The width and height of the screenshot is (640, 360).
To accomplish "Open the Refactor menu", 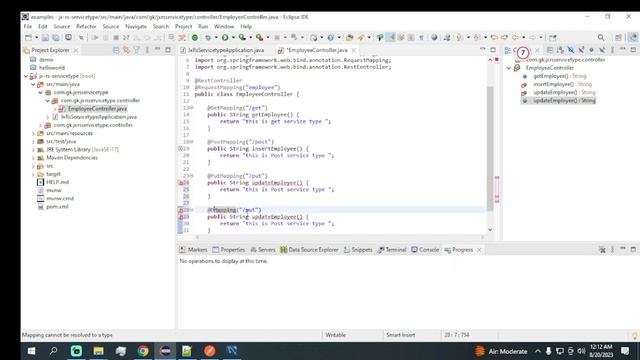I will point(86,26).
